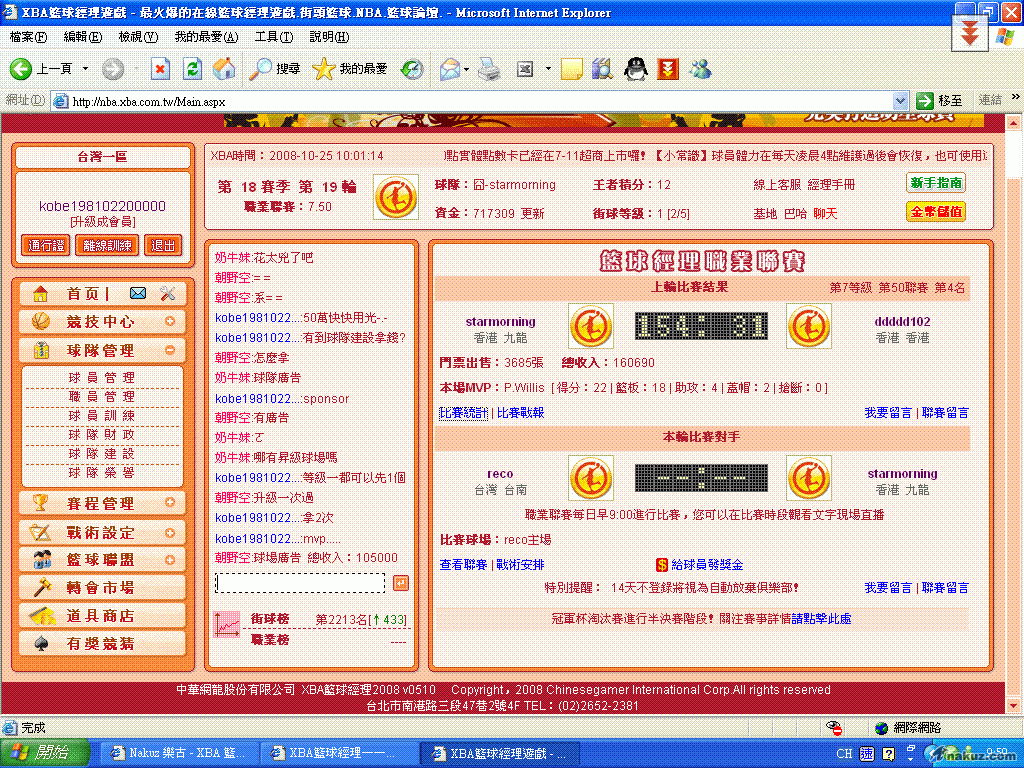Click the 請點擊此處 link

click(821, 618)
